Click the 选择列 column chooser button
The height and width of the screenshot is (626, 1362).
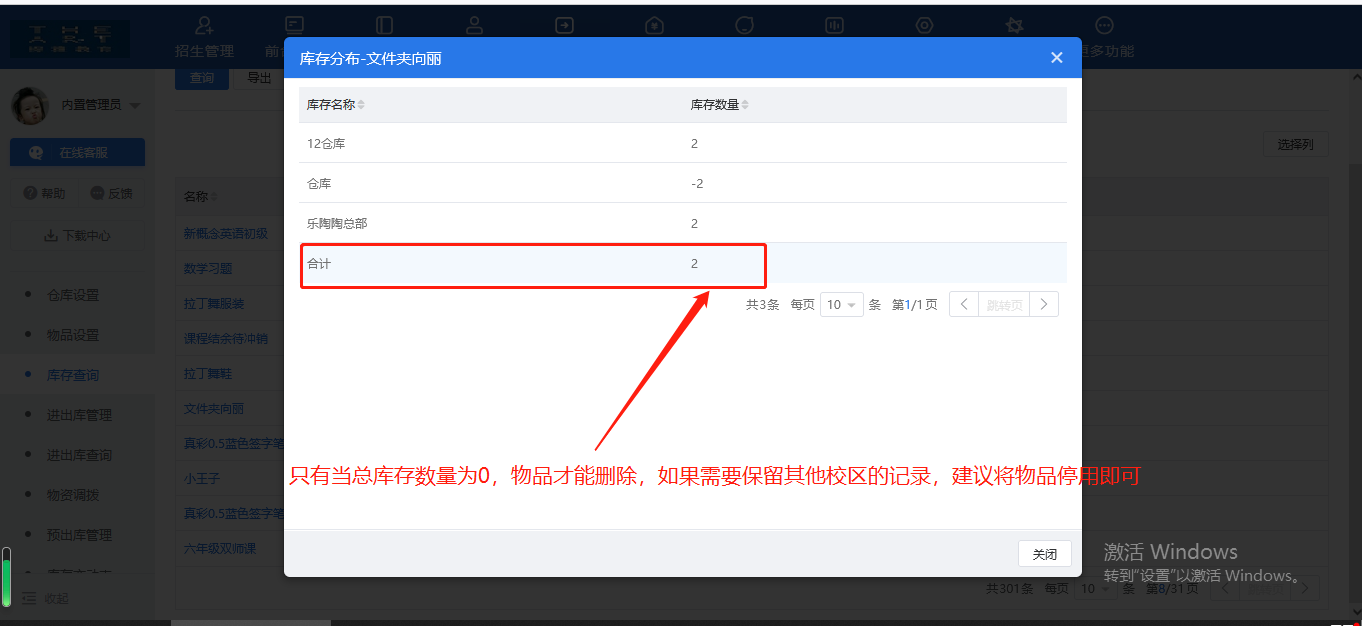(x=1295, y=145)
